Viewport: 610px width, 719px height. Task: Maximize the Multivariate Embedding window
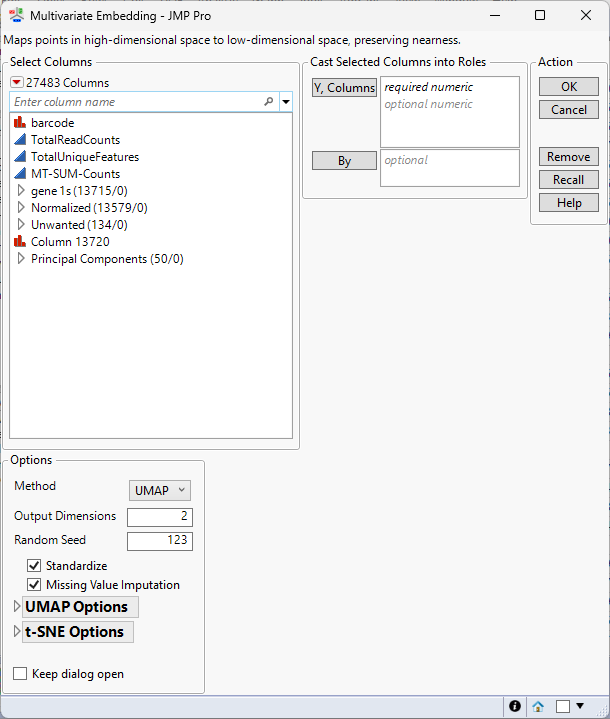540,15
